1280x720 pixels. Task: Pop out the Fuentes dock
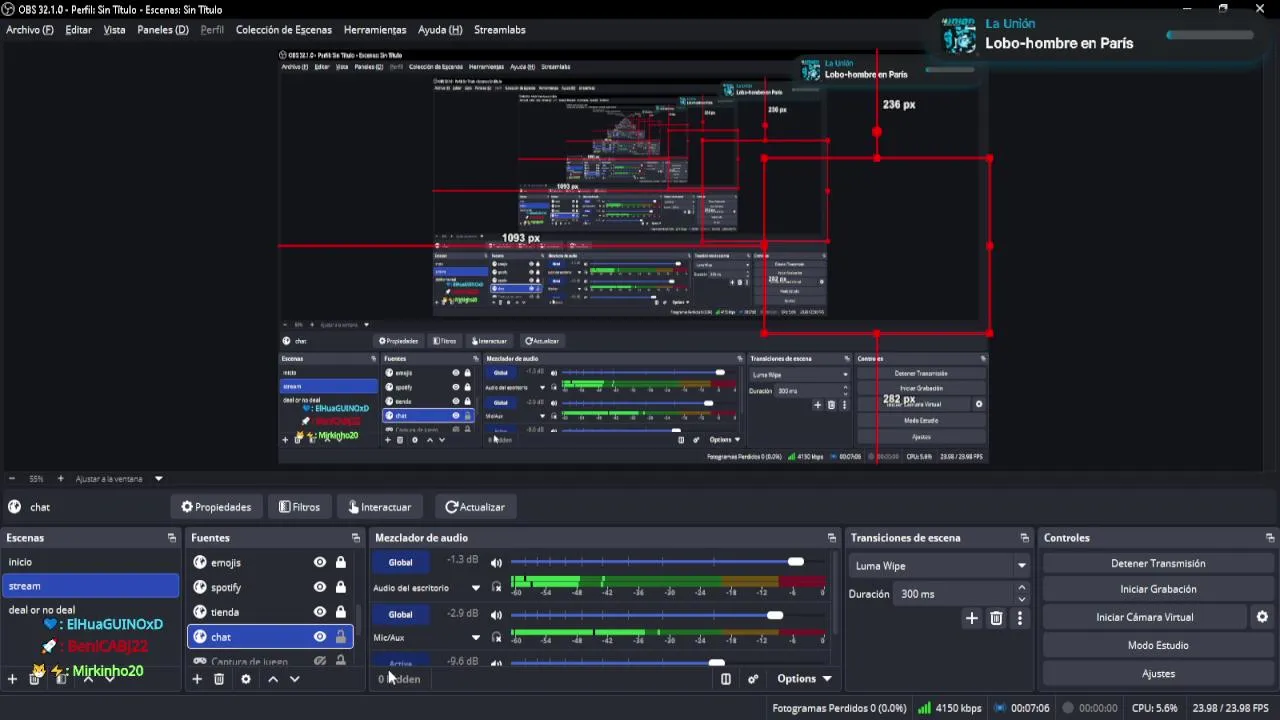[355, 538]
